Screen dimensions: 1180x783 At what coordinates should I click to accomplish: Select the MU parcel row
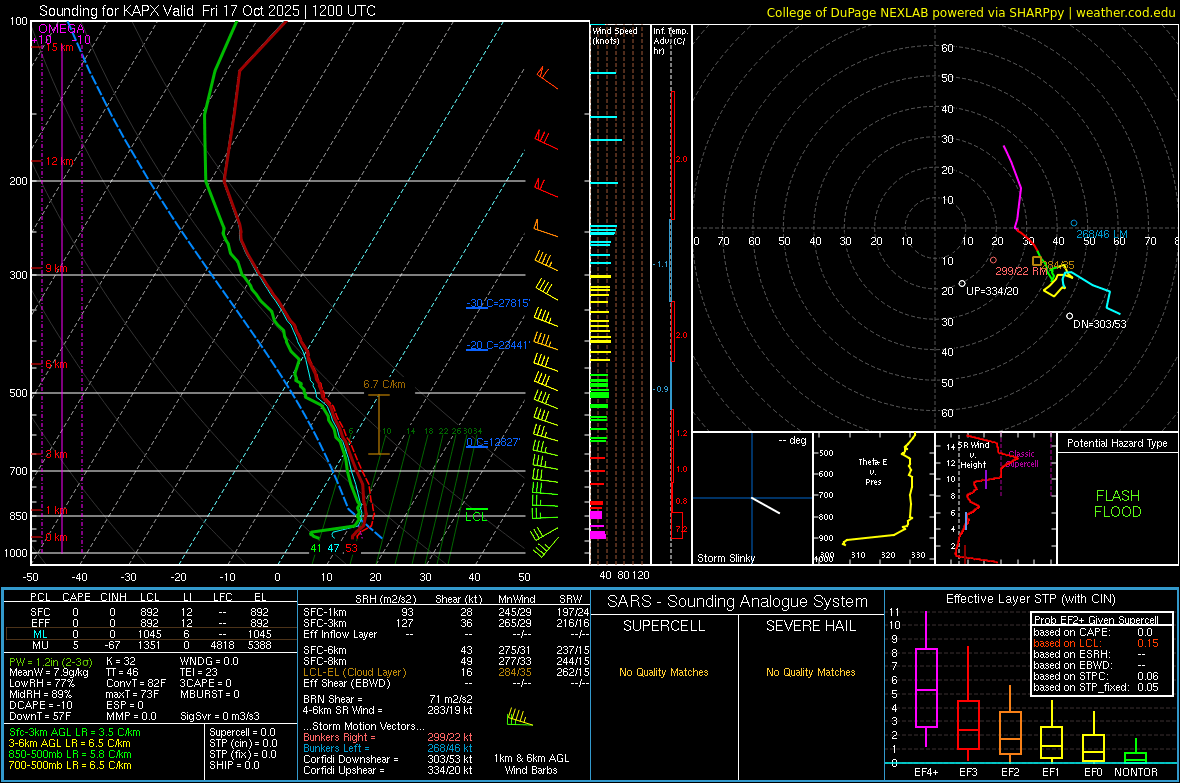click(x=150, y=645)
